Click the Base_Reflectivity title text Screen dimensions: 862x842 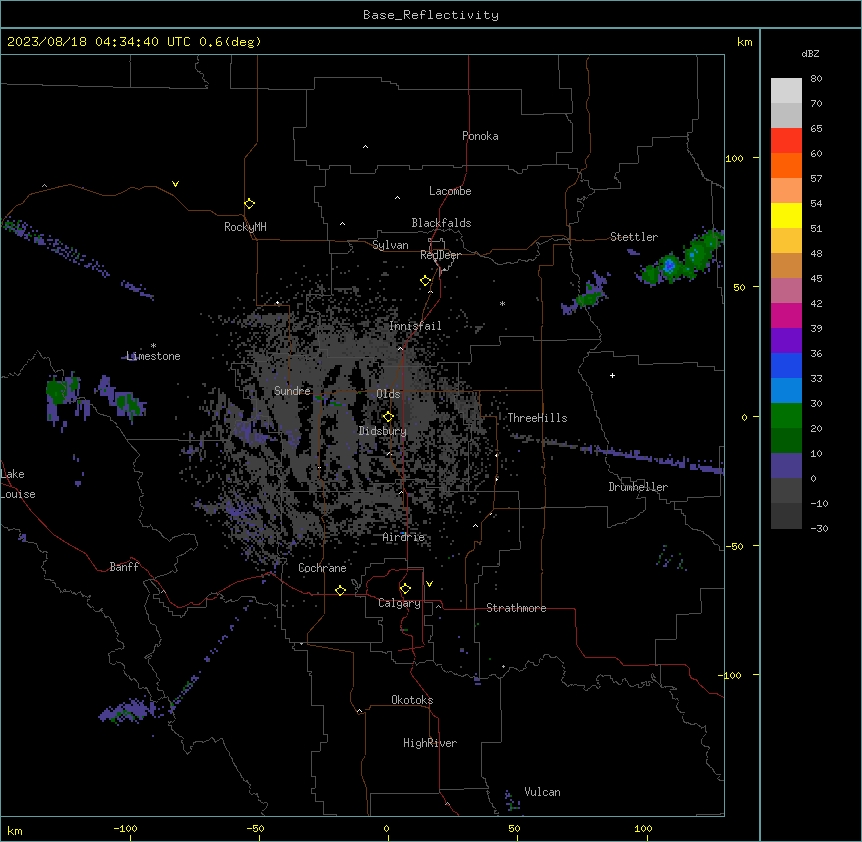[431, 15]
